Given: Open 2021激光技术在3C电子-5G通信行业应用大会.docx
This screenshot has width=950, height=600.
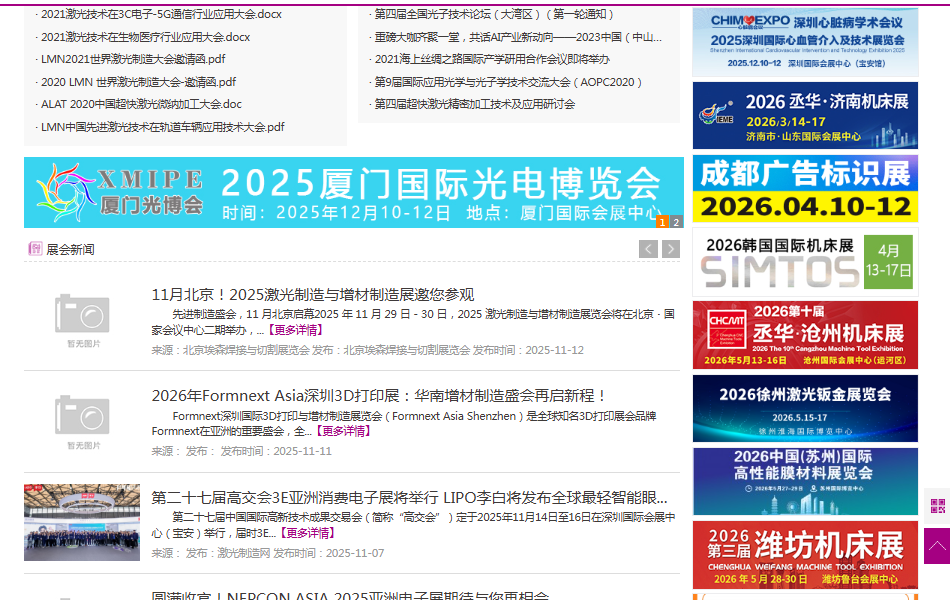Looking at the screenshot, I should pyautogui.click(x=161, y=14).
